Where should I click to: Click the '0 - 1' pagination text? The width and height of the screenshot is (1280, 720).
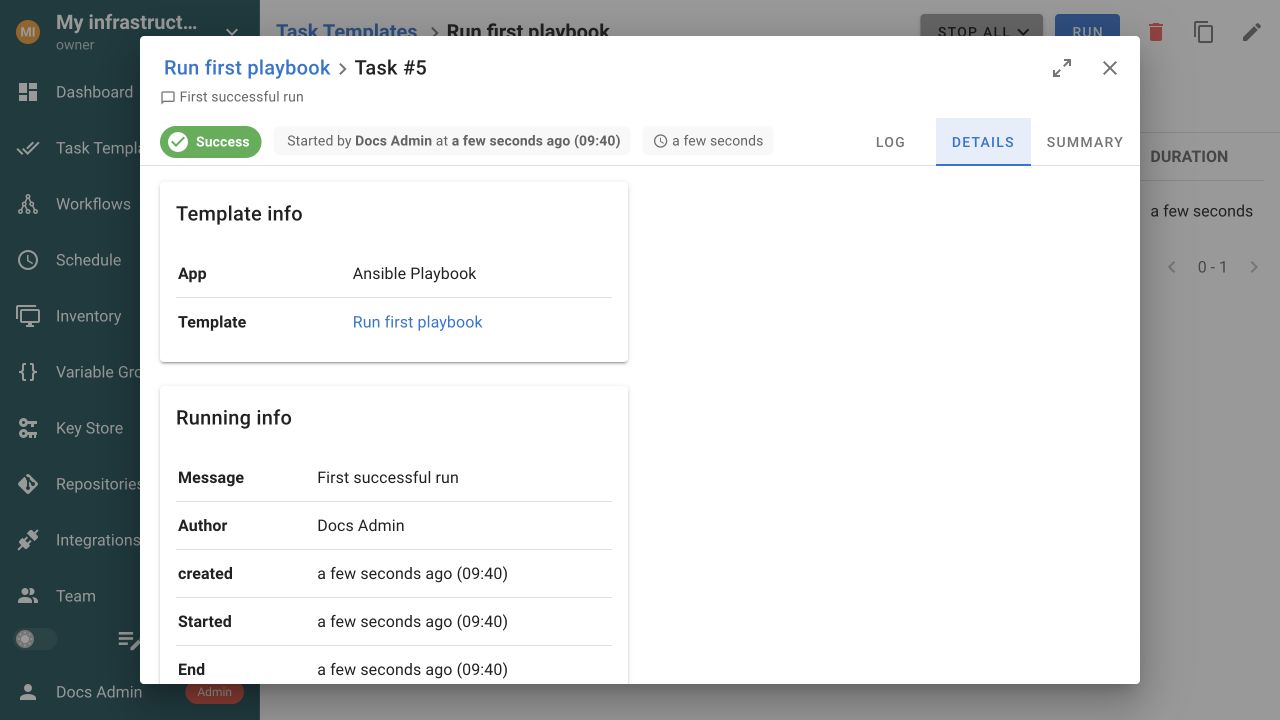(1212, 267)
